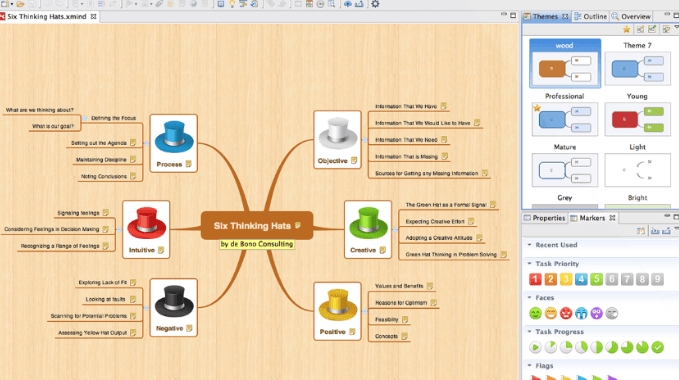Collapse Defining the Focus subtopics
This screenshot has height=380, width=679.
coord(85,118)
